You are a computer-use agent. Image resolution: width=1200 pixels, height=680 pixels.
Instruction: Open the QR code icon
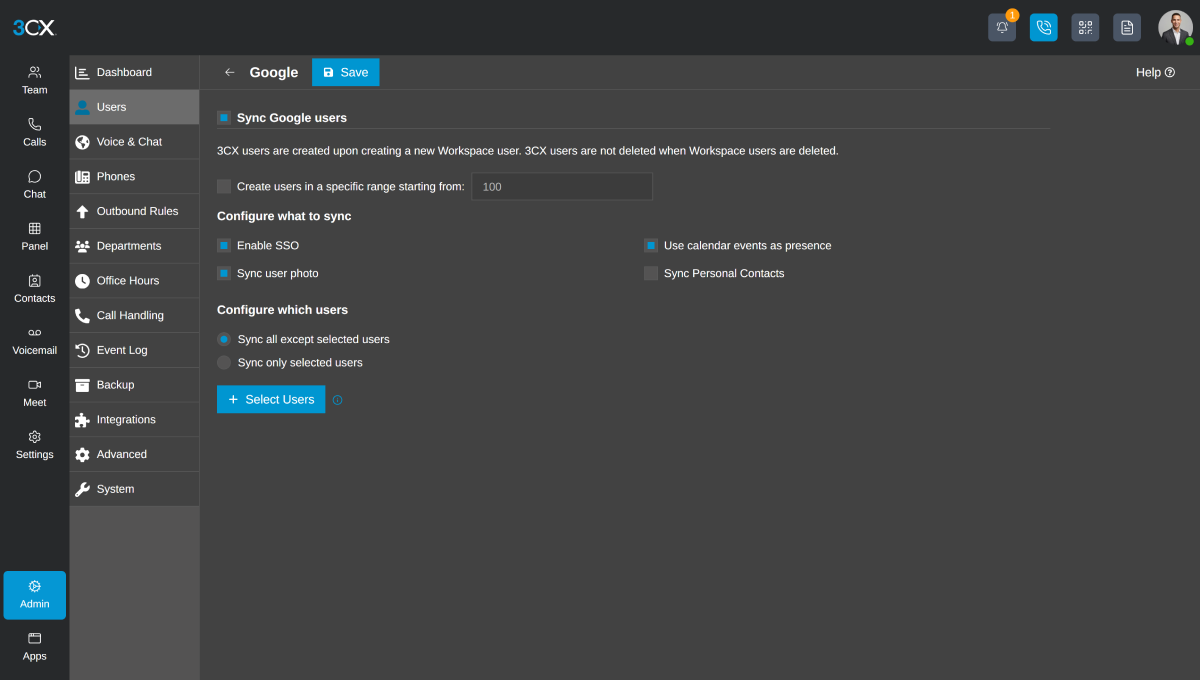point(1085,27)
